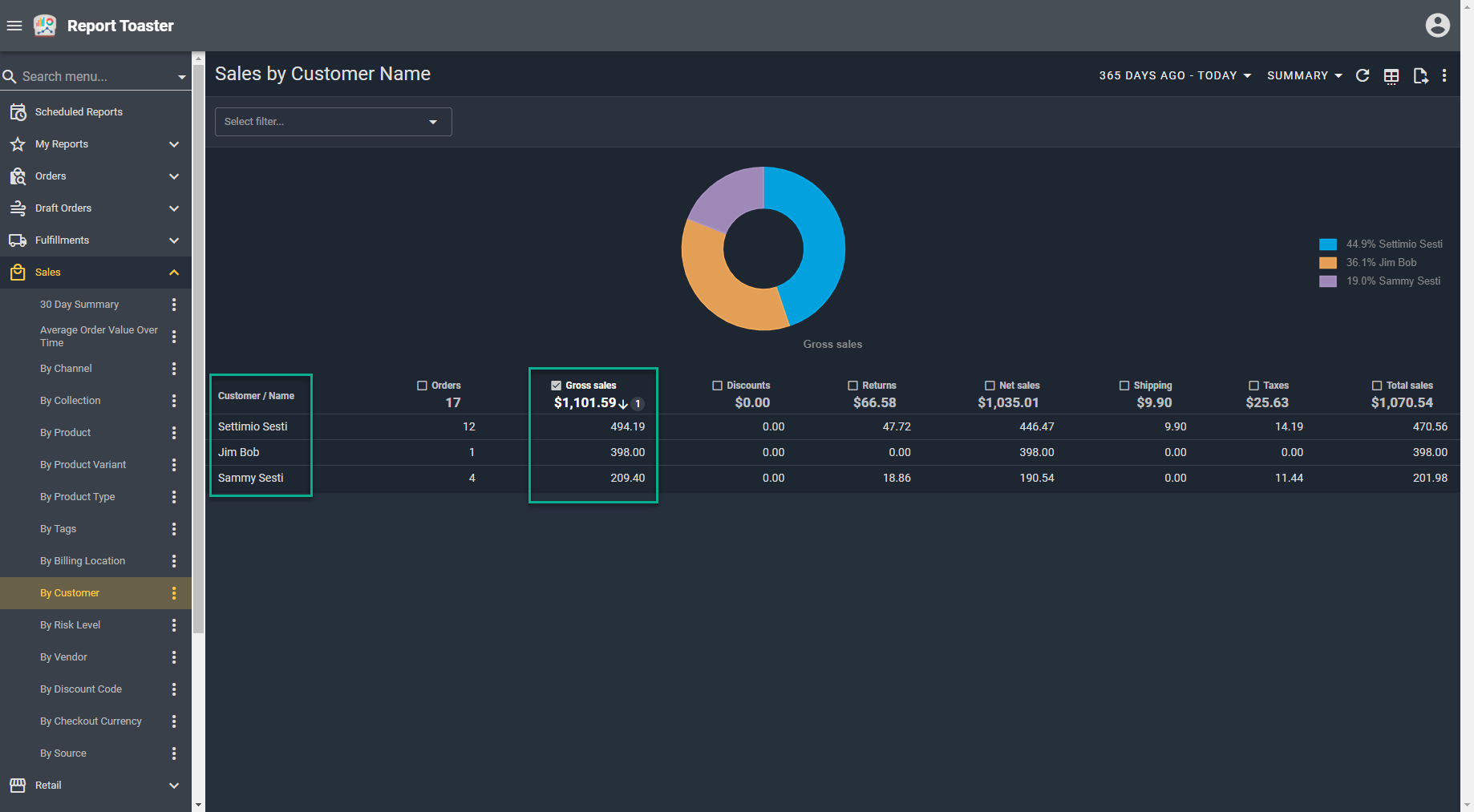Open the table columns layout icon
This screenshot has width=1474, height=812.
[1391, 75]
